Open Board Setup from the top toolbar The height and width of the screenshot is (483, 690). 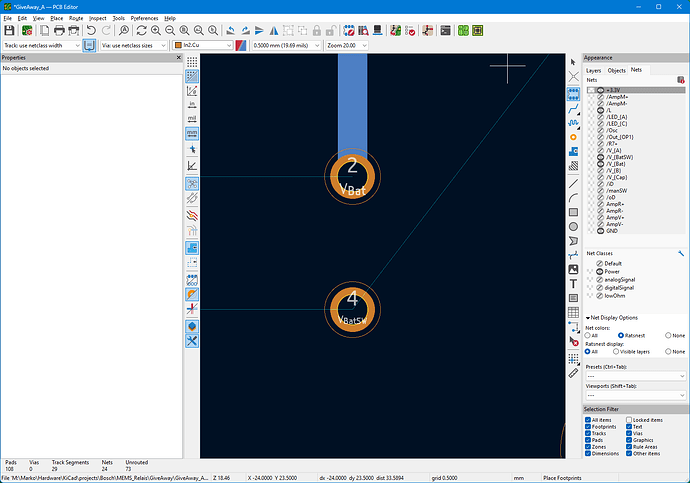click(x=27, y=30)
